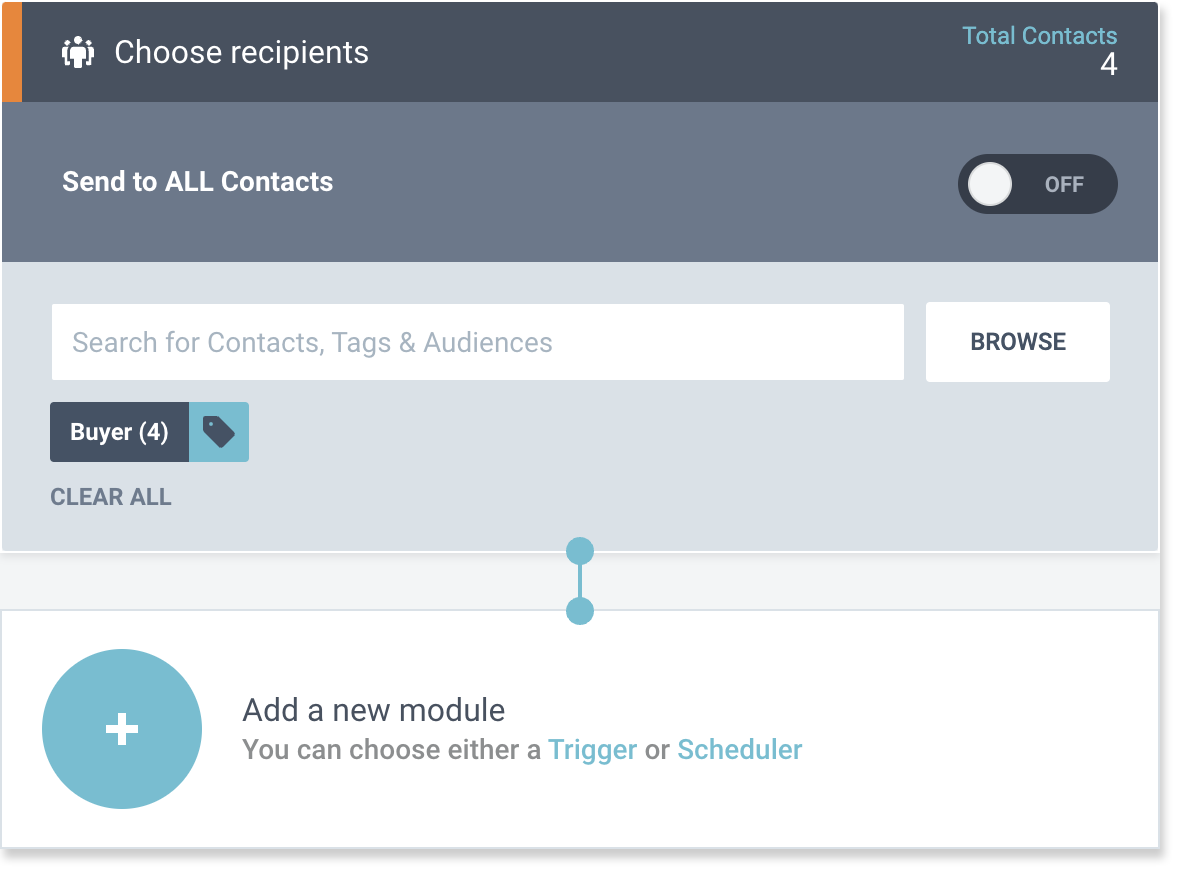Screen dimensions: 1195x883
Task: Click CLEAR ALL to remove recipients
Action: (x=111, y=497)
